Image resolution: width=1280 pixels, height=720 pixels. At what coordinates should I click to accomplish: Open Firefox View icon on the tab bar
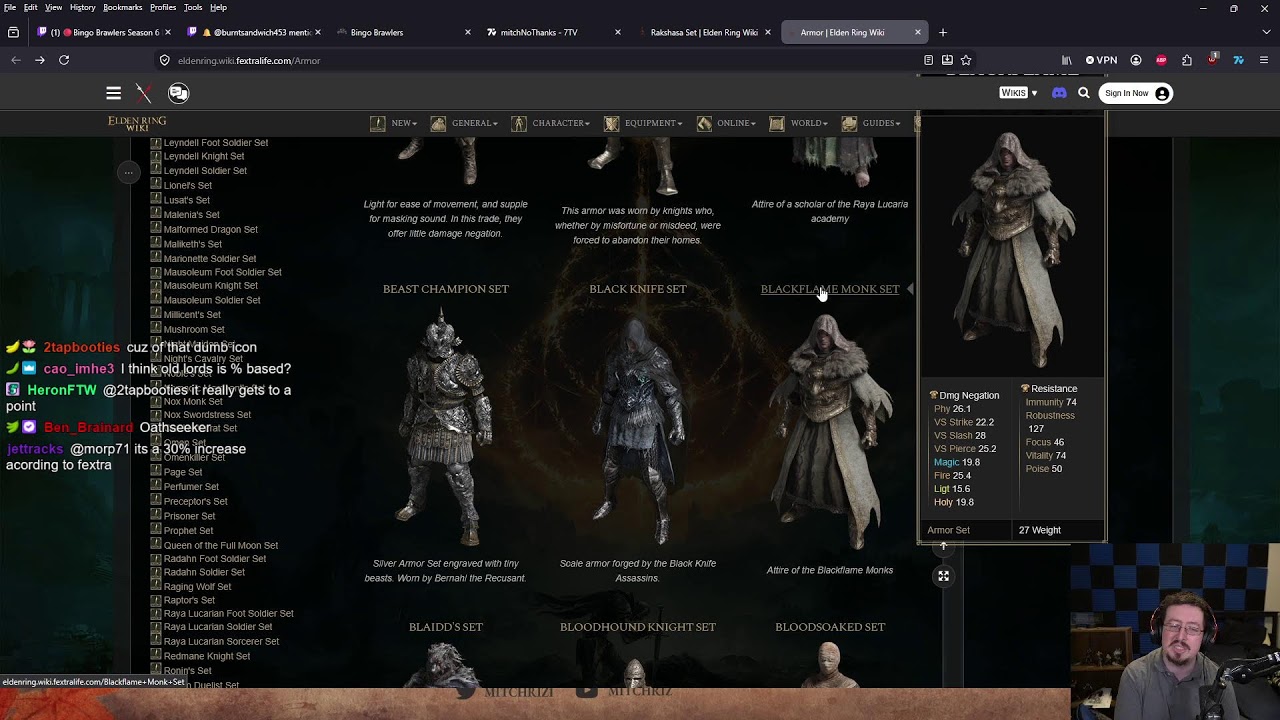(13, 32)
